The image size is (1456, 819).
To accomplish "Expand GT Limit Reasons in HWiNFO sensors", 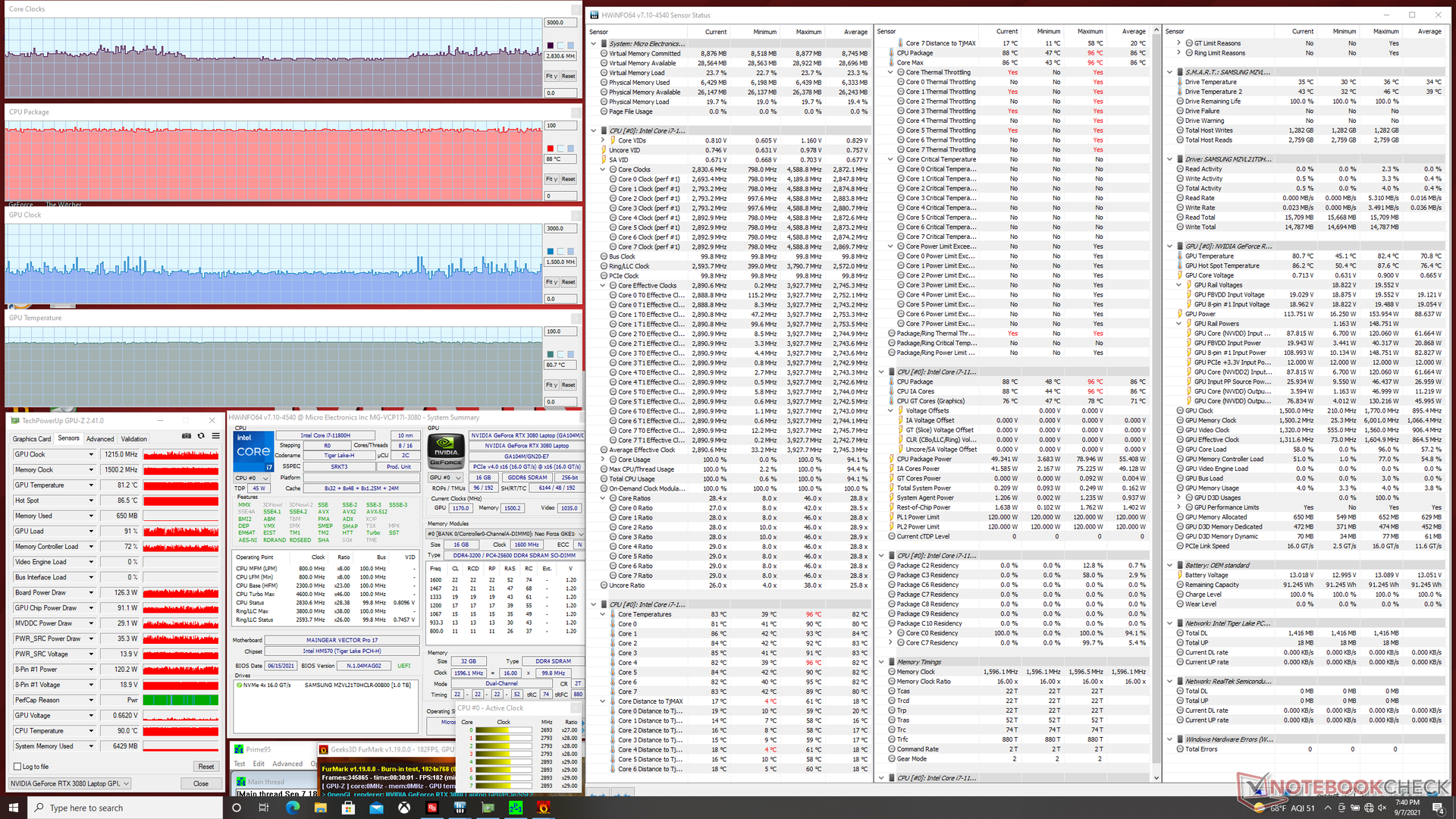I will (1178, 43).
